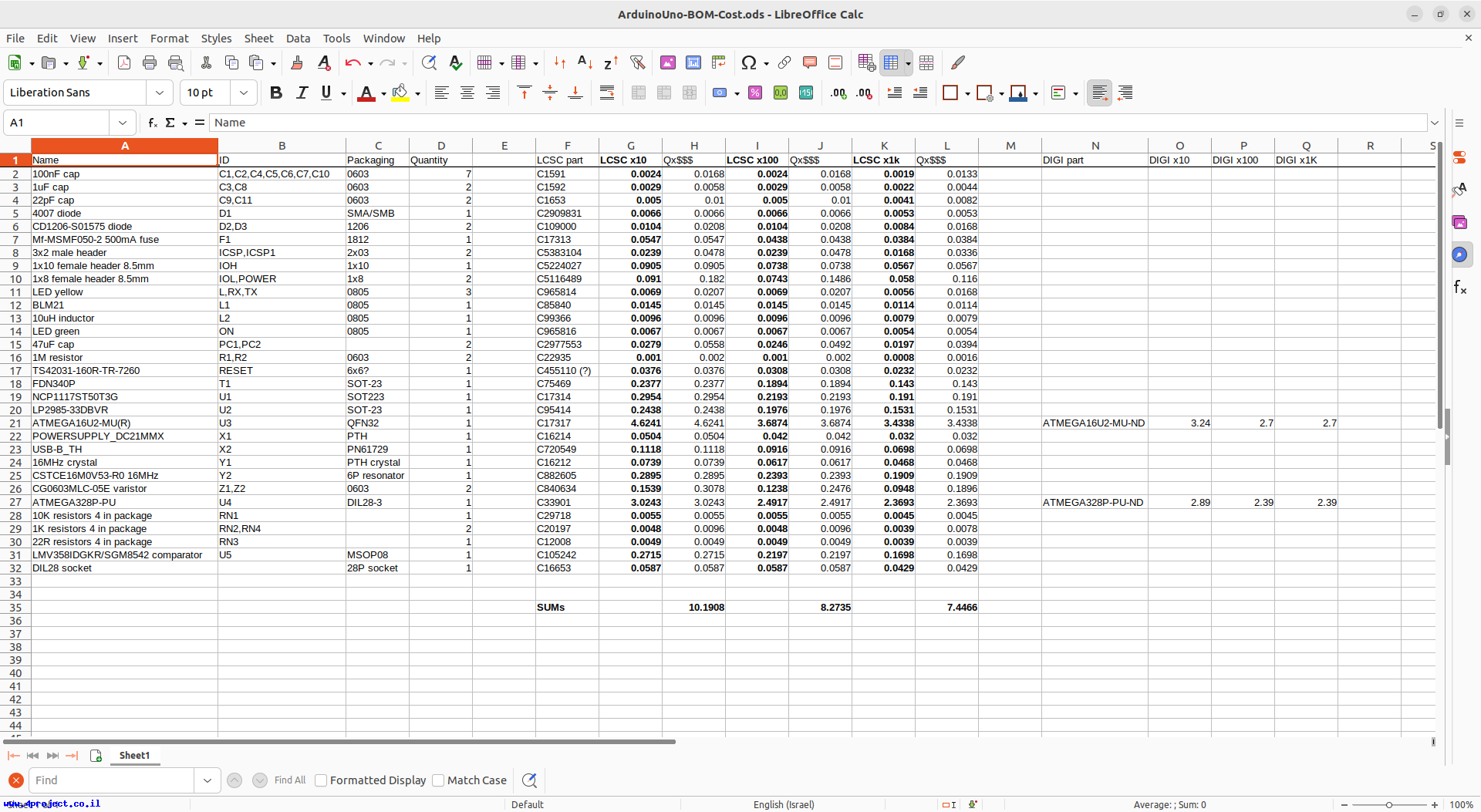Open Find field history dropdown
Image resolution: width=1481 pixels, height=812 pixels.
[x=207, y=780]
